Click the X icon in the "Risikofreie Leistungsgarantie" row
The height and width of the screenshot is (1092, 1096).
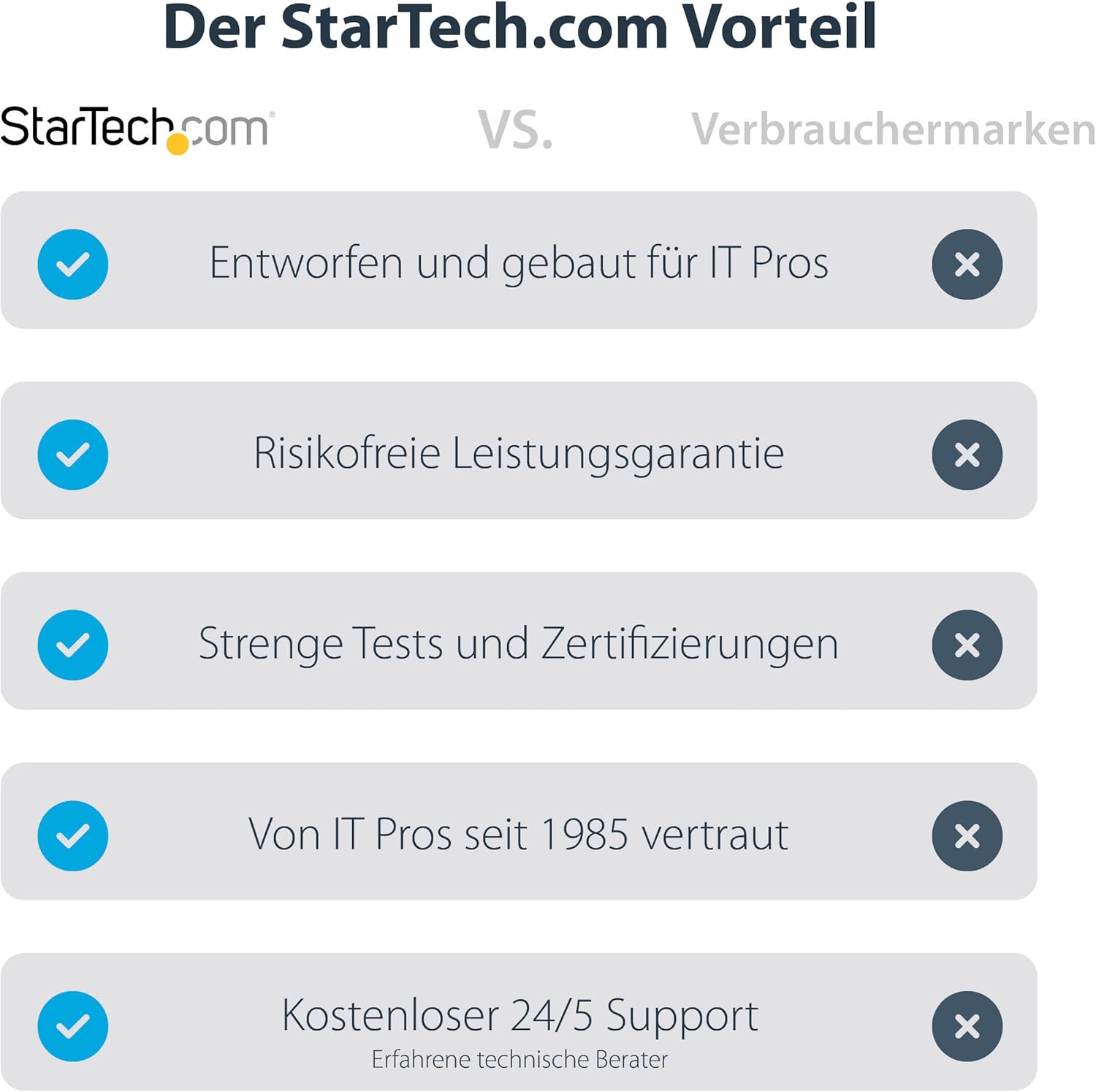point(967,455)
